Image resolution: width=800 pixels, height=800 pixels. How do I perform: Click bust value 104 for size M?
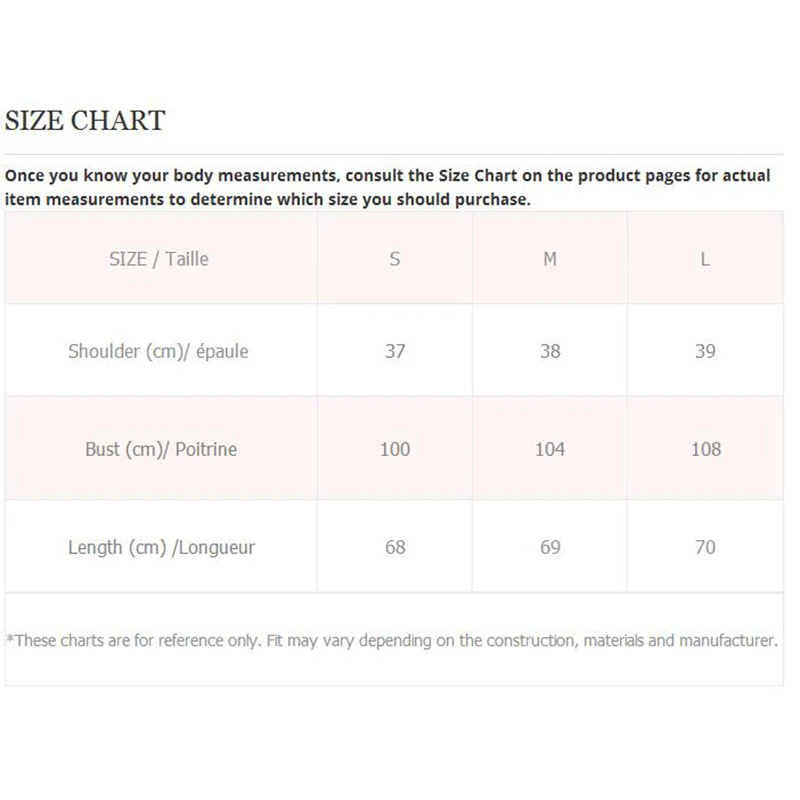point(550,449)
